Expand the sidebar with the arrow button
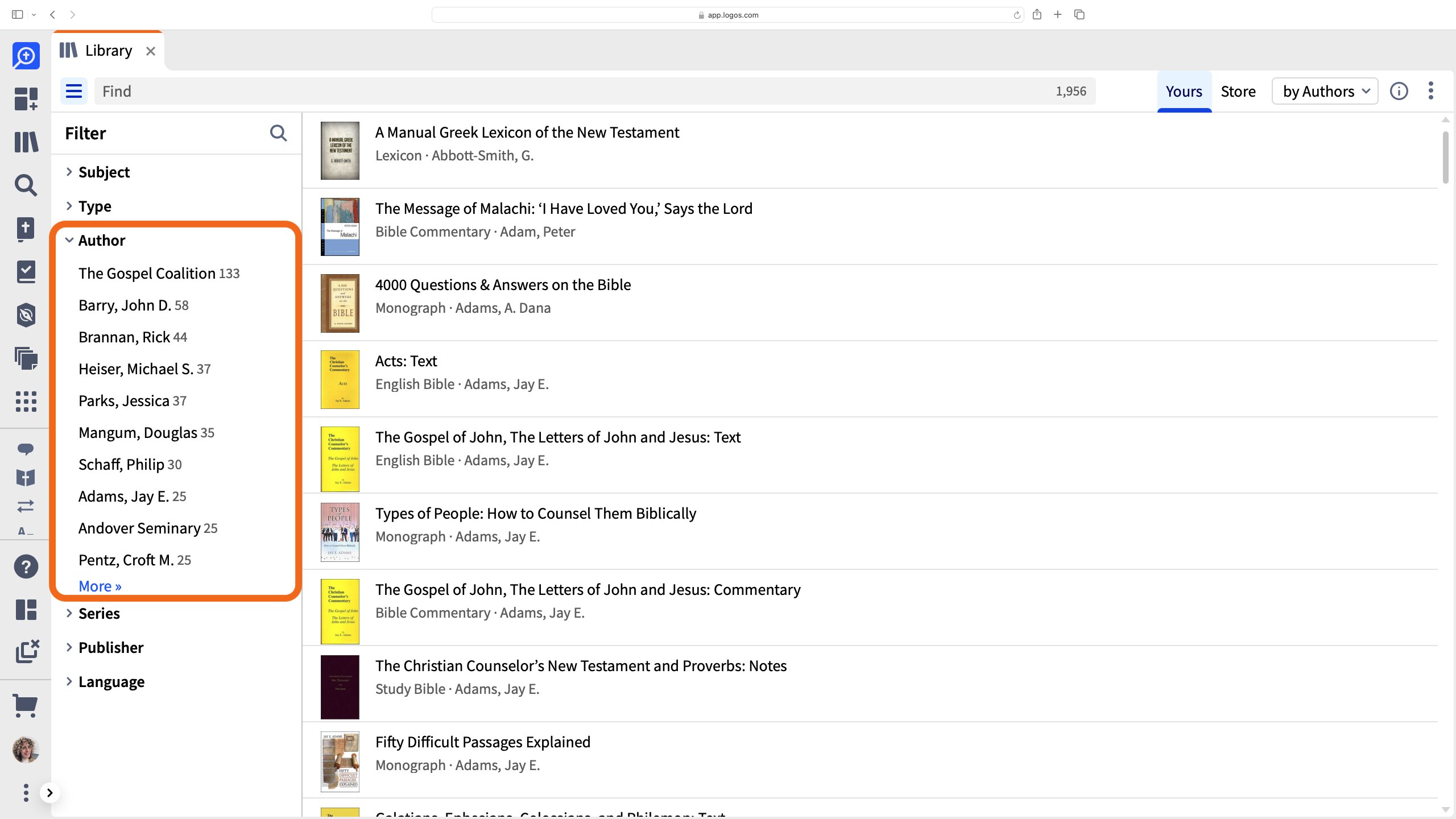1456x819 pixels. click(x=49, y=792)
